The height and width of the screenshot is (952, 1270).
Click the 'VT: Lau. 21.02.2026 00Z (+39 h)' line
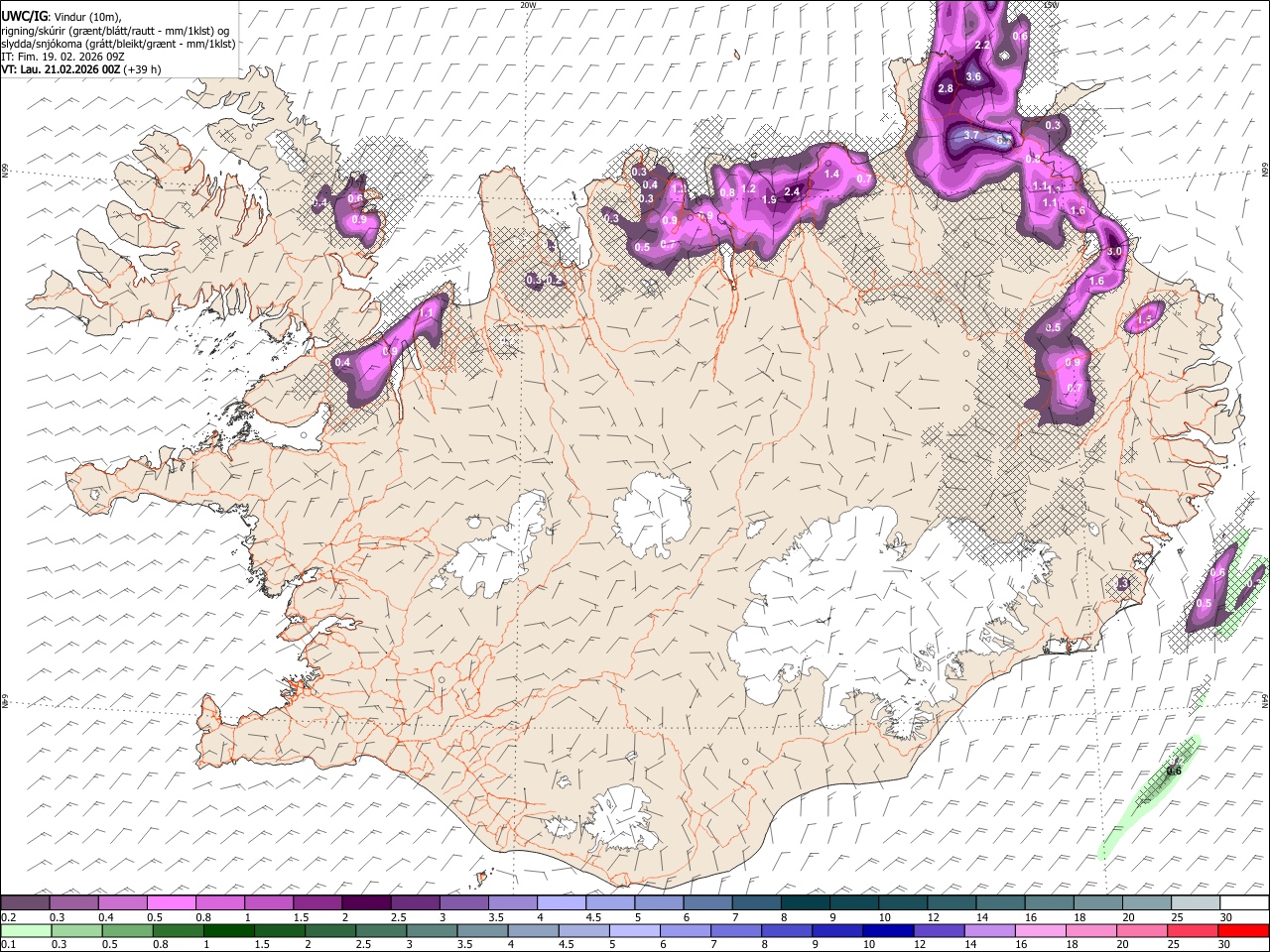click(x=81, y=69)
